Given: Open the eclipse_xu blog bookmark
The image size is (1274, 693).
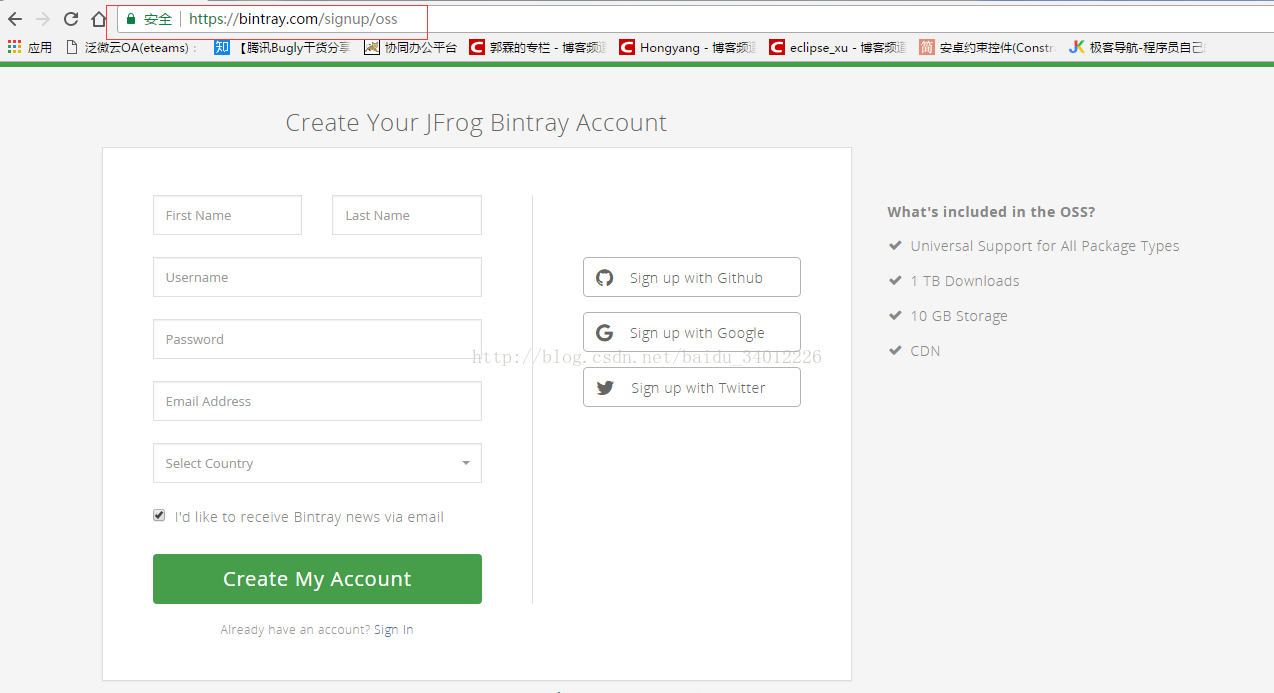Looking at the screenshot, I should (837, 47).
